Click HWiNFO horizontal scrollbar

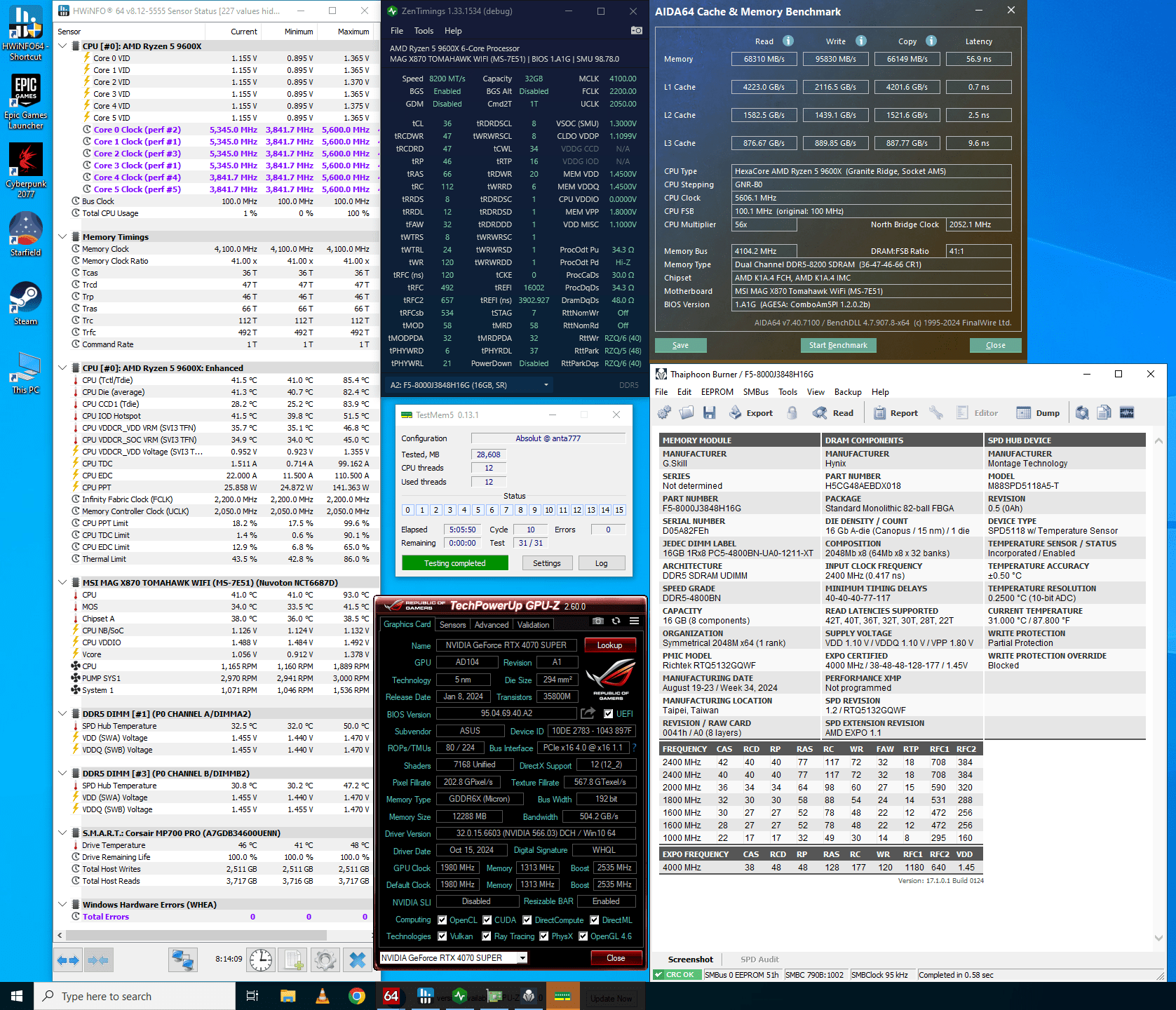196,935
